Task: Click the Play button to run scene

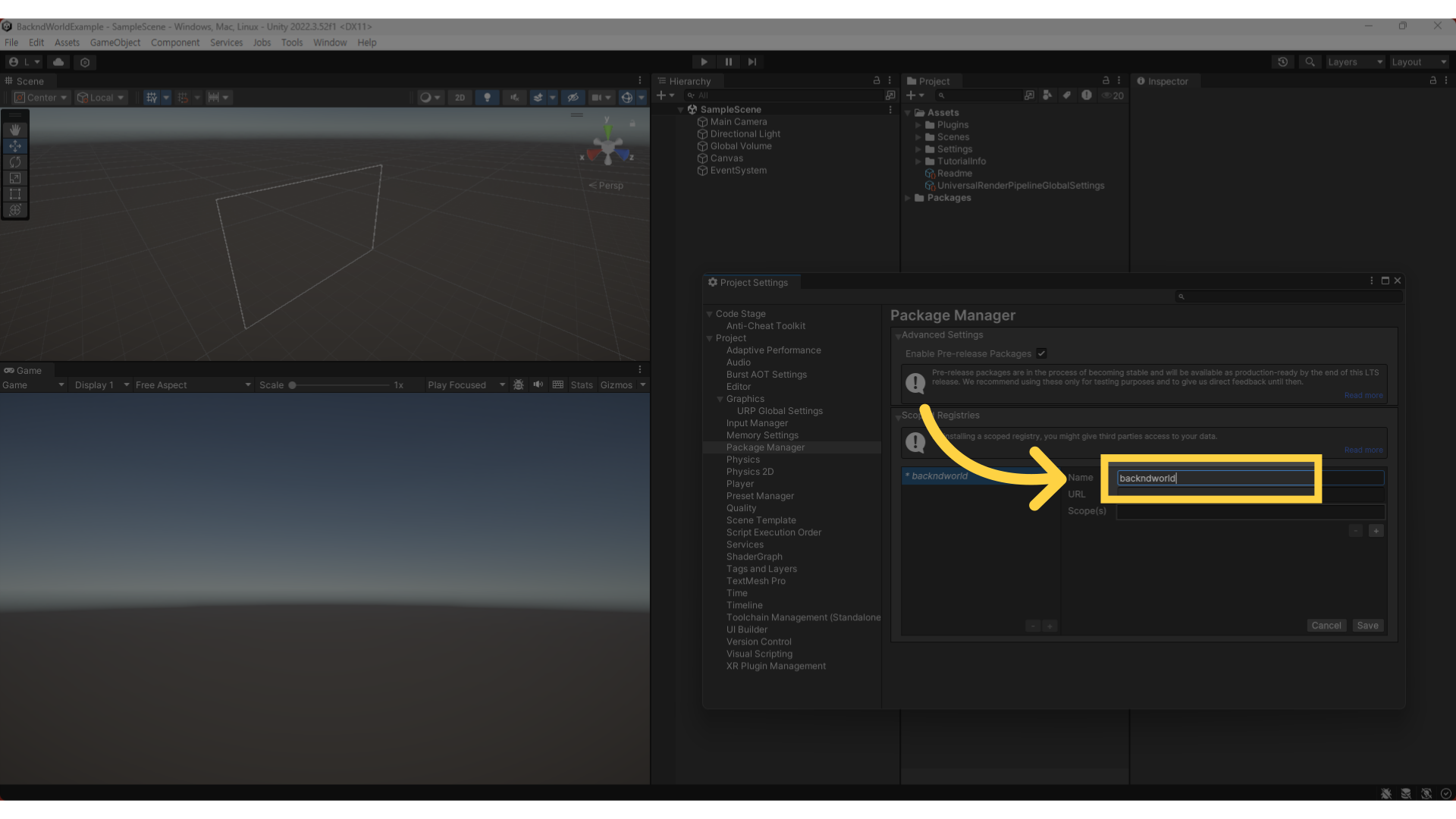Action: 704,61
